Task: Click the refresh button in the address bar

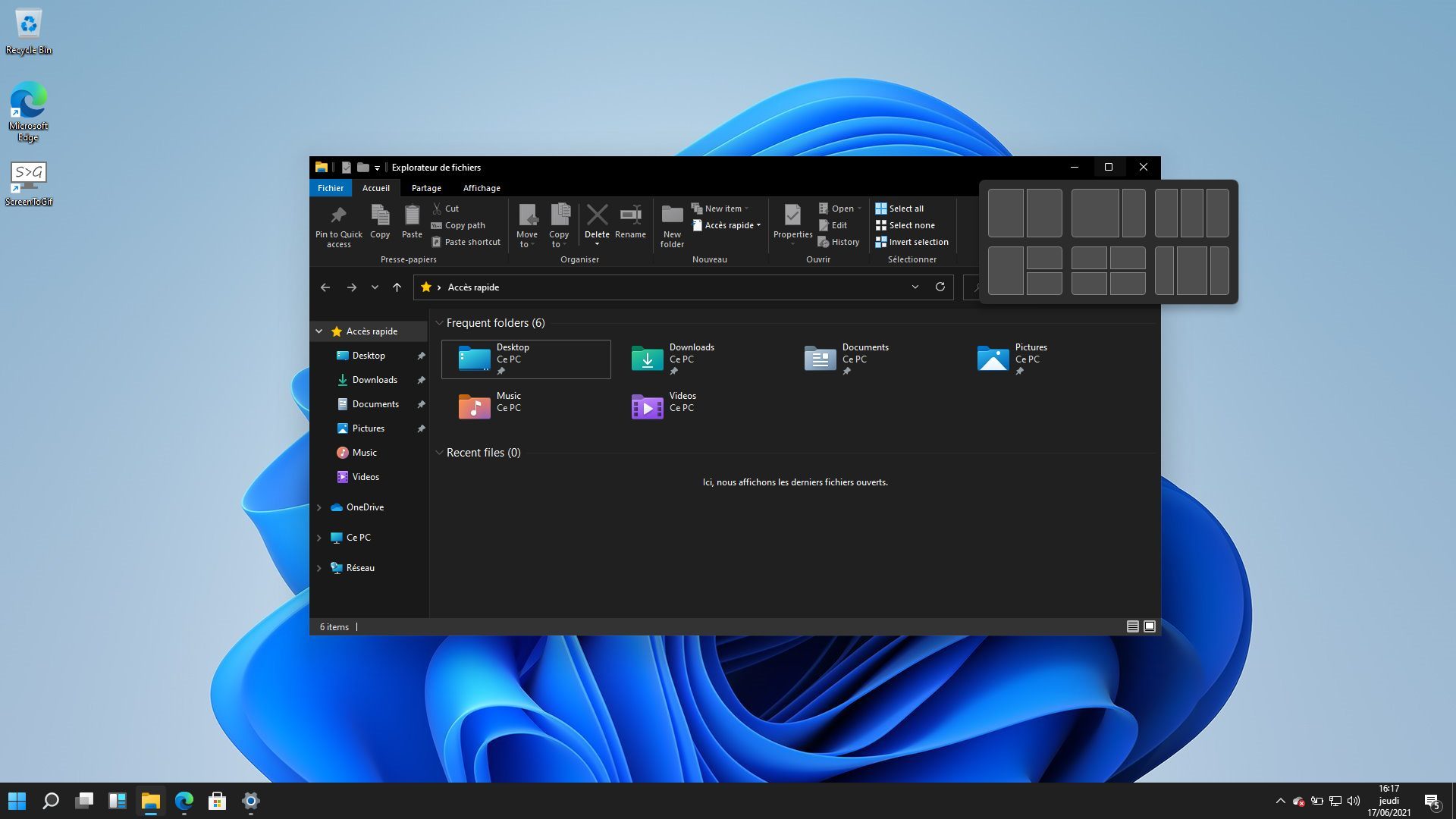Action: (940, 287)
